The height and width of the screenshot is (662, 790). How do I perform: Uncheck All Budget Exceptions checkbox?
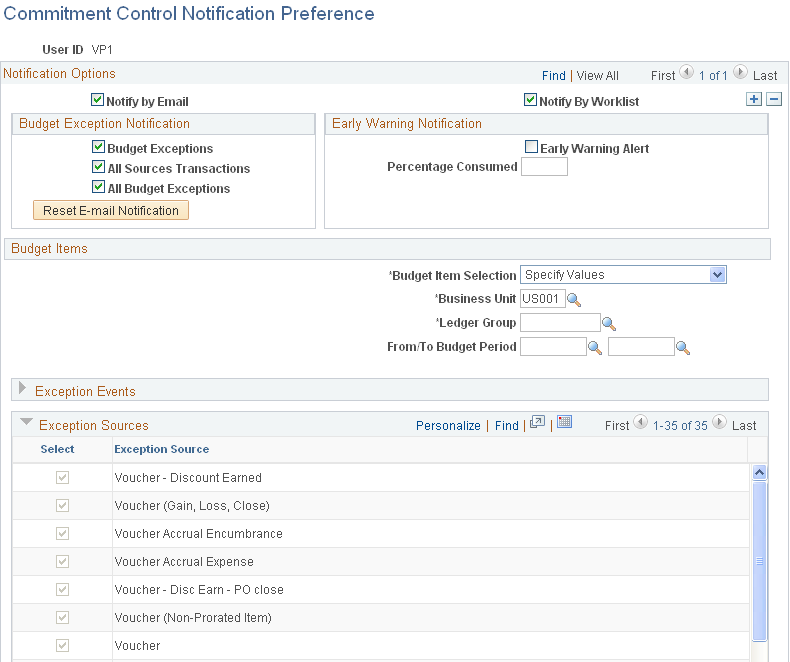pos(98,187)
